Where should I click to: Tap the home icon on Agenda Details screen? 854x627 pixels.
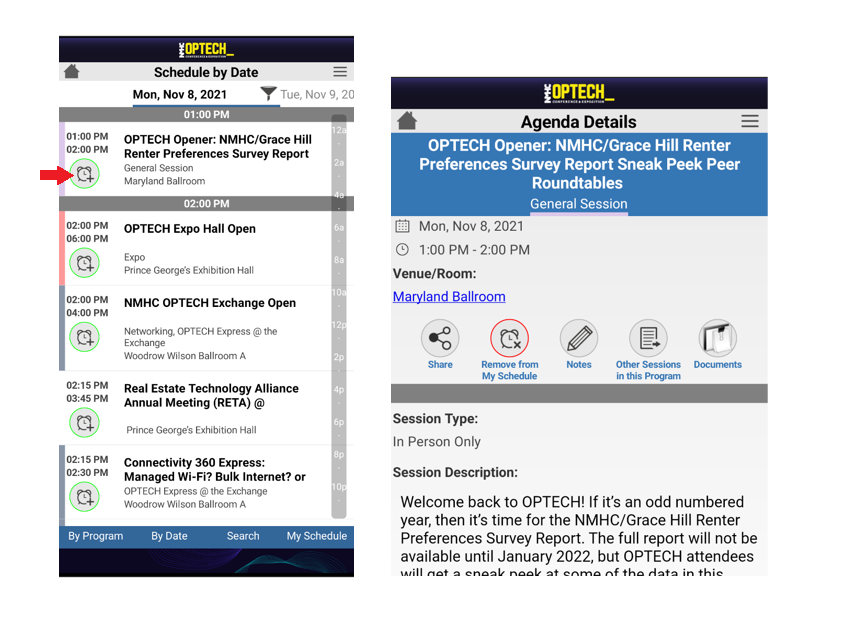click(407, 121)
